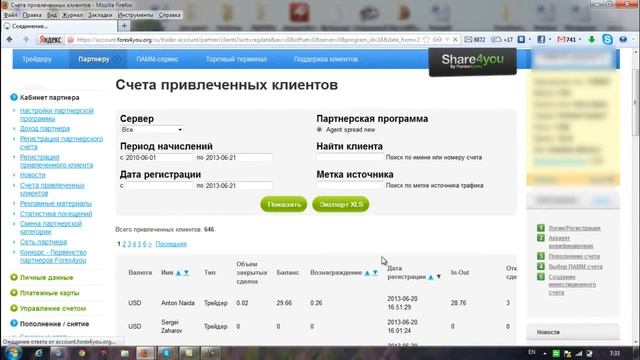
Task: Open the mail notifier showing 8872
Action: point(475,40)
